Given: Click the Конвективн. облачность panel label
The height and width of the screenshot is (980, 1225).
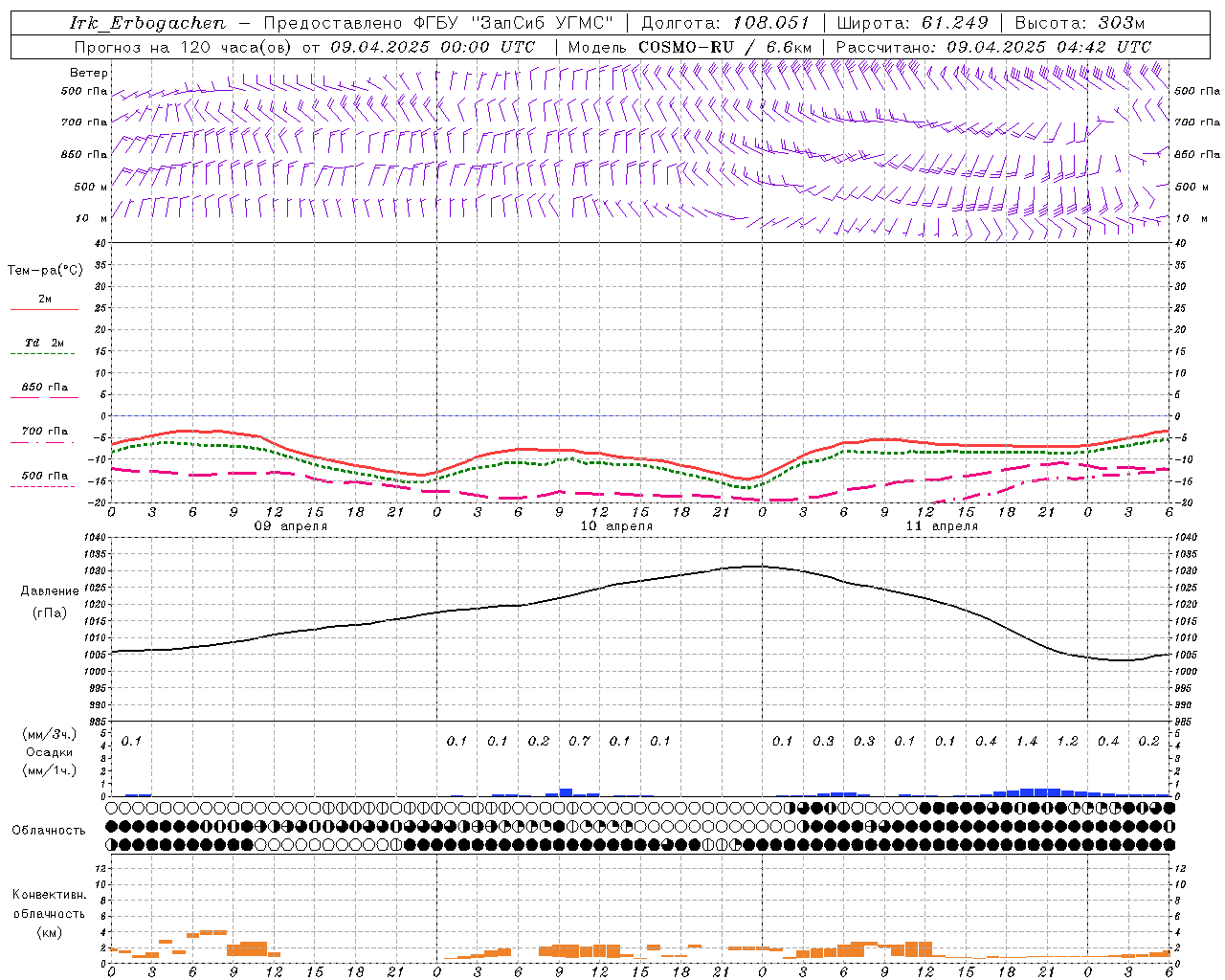Looking at the screenshot, I should pos(49,913).
